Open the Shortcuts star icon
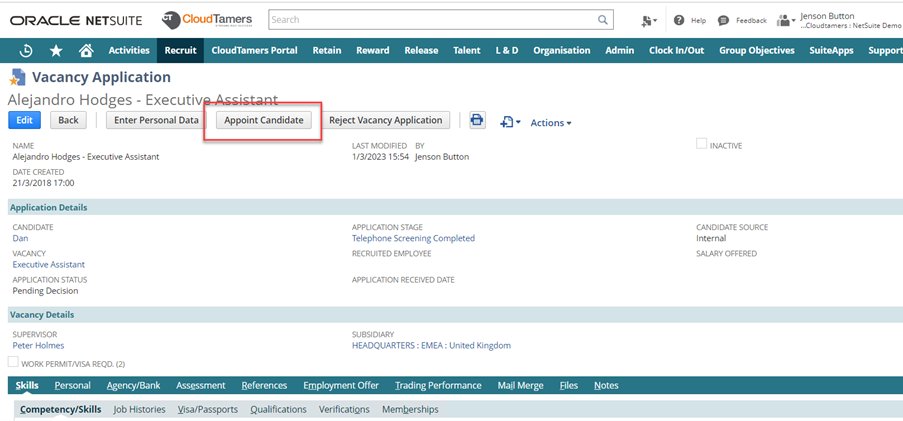 pyautogui.click(x=56, y=51)
